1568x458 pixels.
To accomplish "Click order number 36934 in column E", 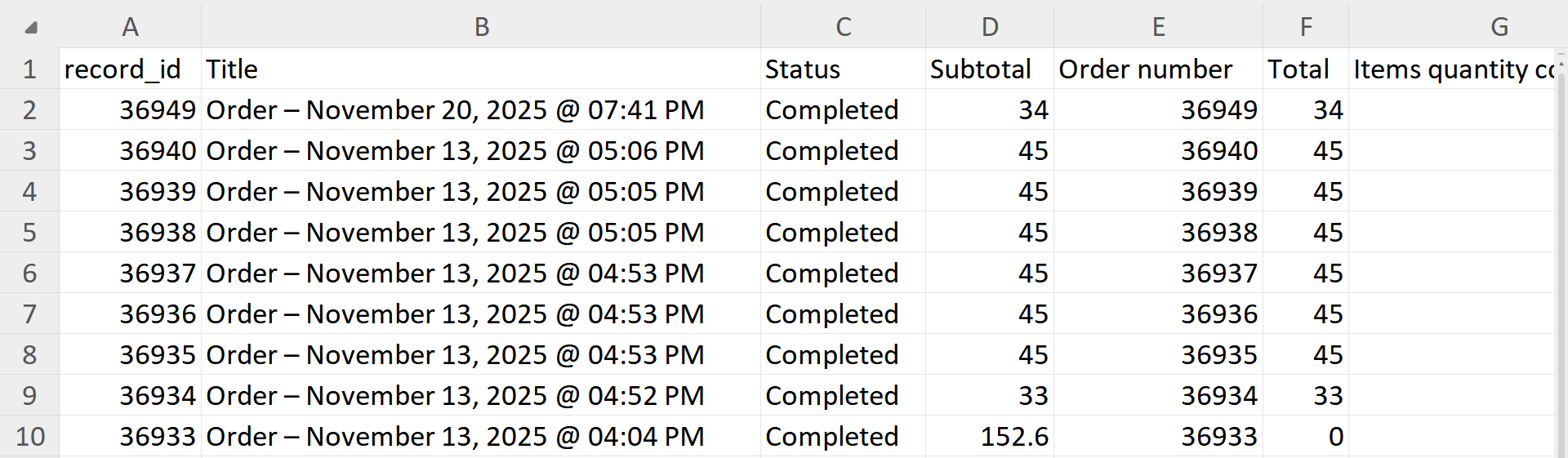I will pyautogui.click(x=1158, y=396).
